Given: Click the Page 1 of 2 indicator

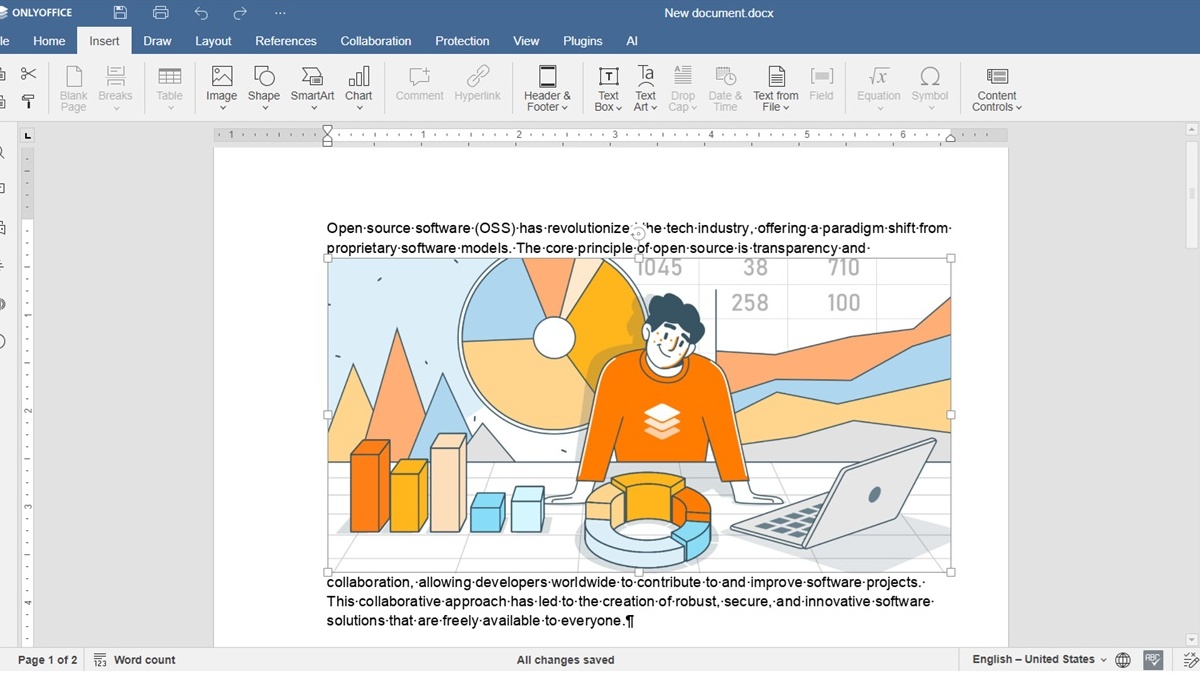Looking at the screenshot, I should click(47, 660).
